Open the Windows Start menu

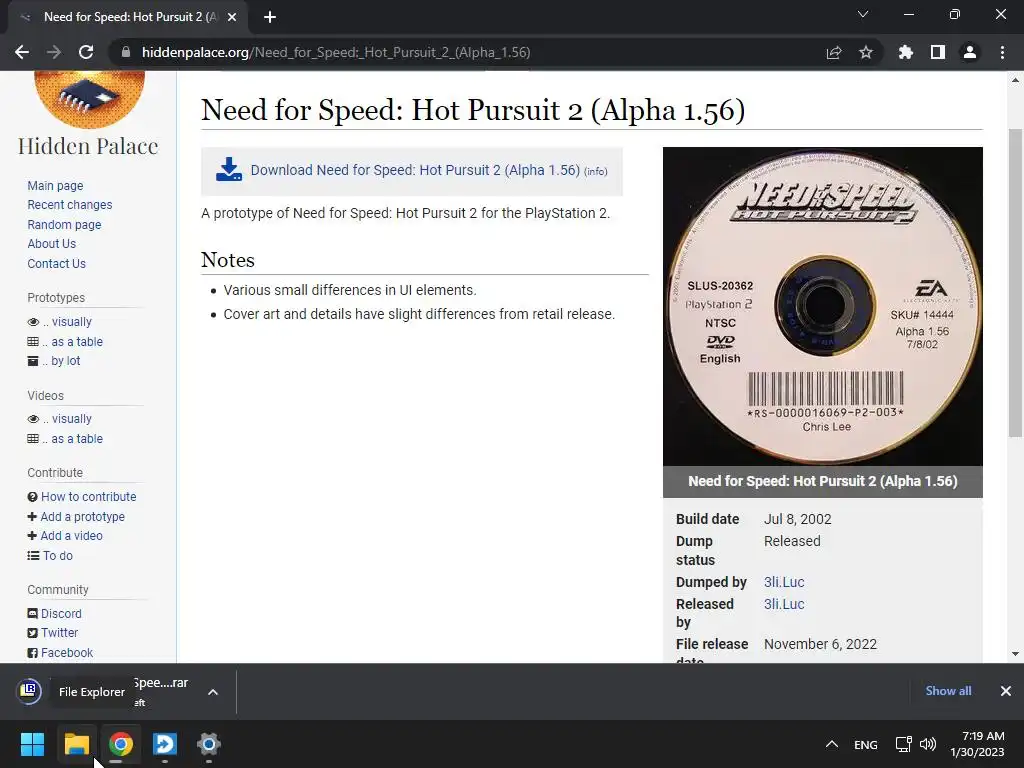(x=32, y=744)
